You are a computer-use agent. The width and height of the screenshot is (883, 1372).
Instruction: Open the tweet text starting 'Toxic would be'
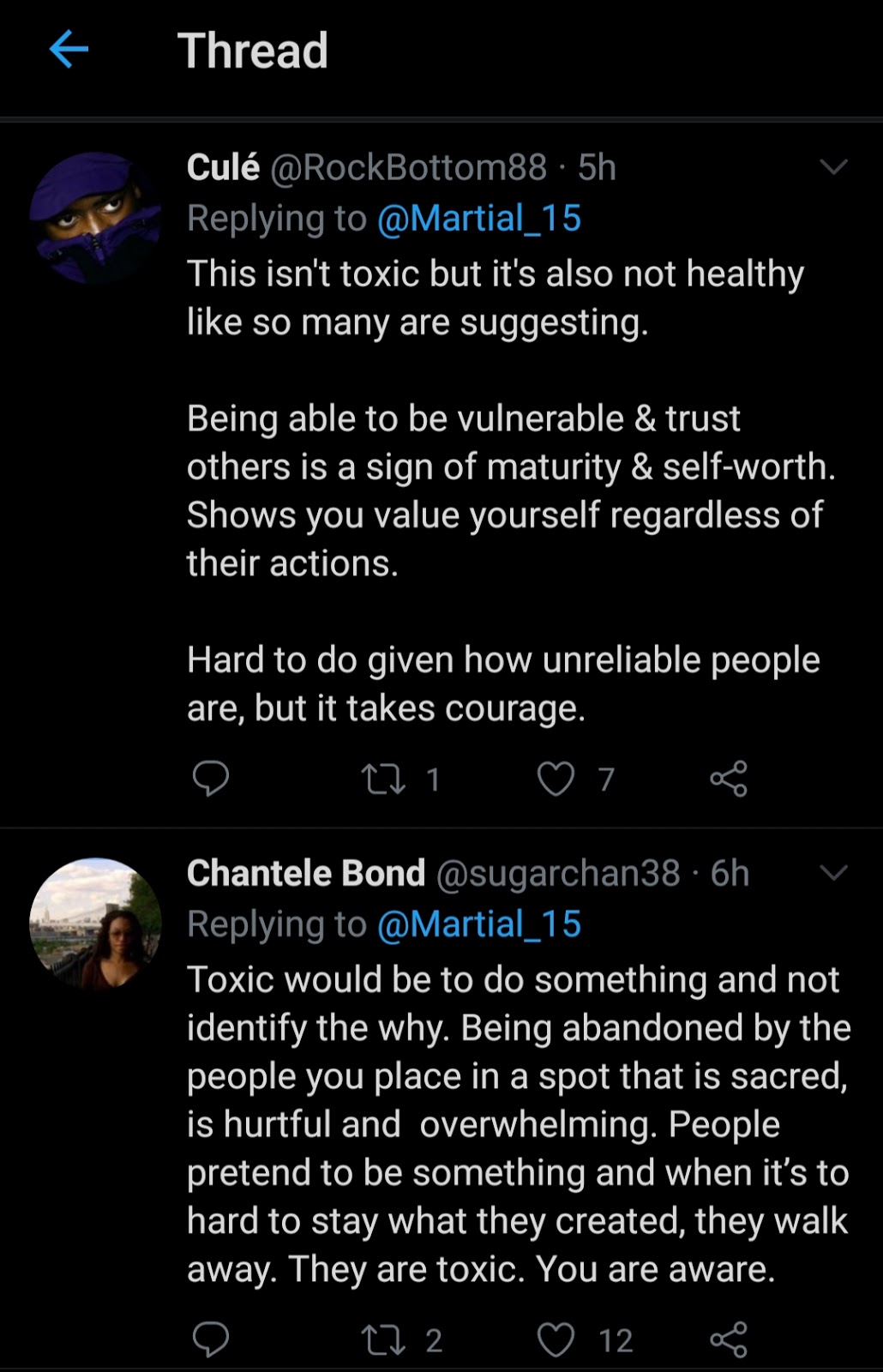click(514, 1123)
